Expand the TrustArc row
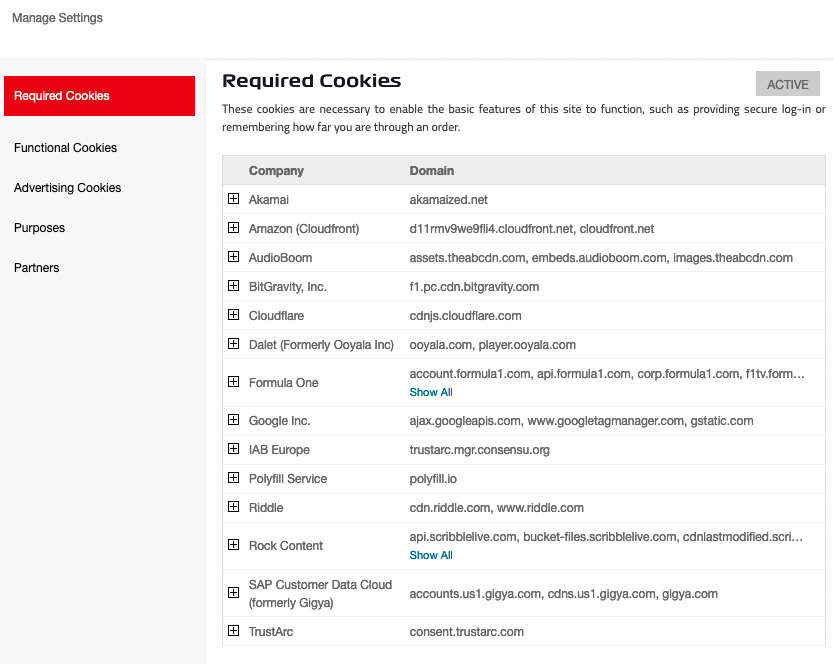Image resolution: width=834 pixels, height=664 pixels. pyautogui.click(x=234, y=631)
